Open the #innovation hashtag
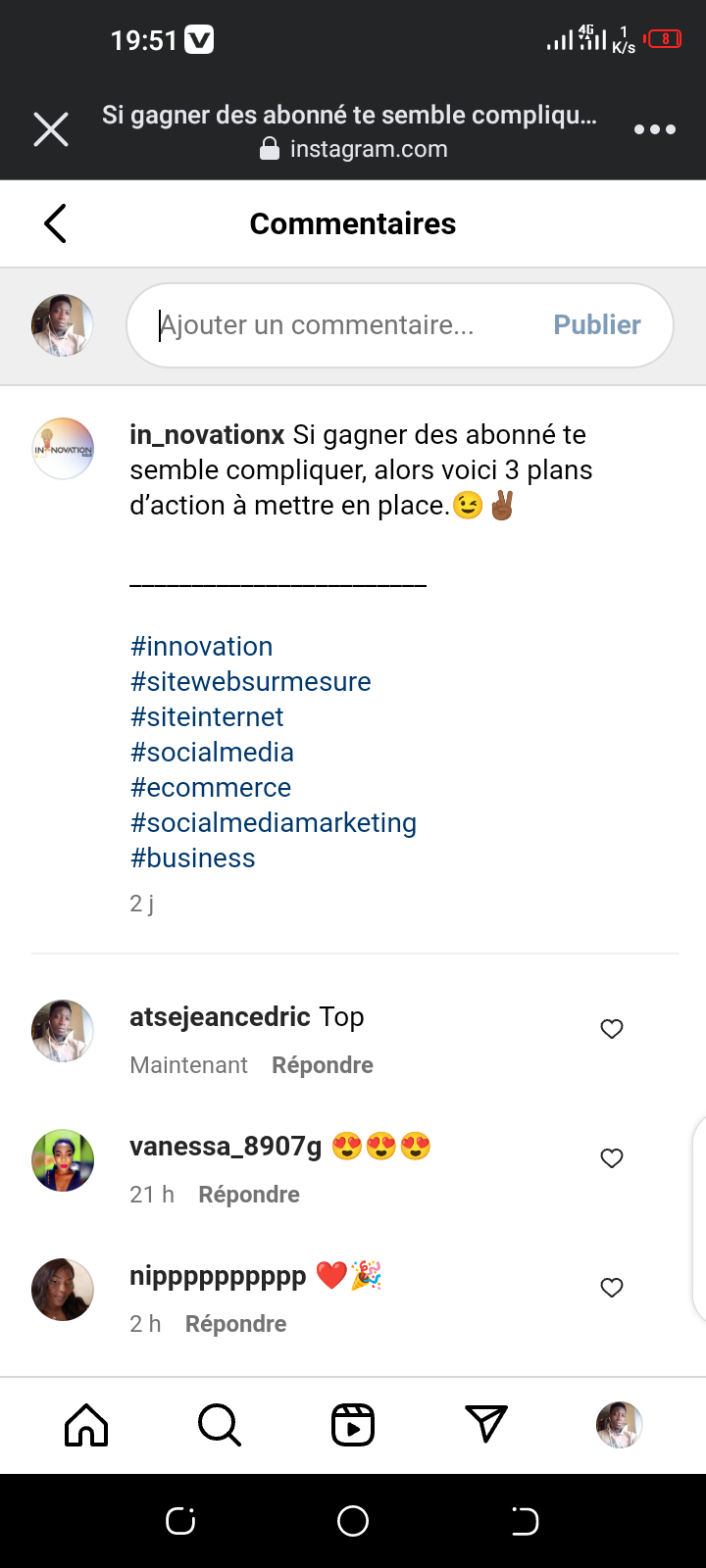The height and width of the screenshot is (1568, 706). click(202, 647)
